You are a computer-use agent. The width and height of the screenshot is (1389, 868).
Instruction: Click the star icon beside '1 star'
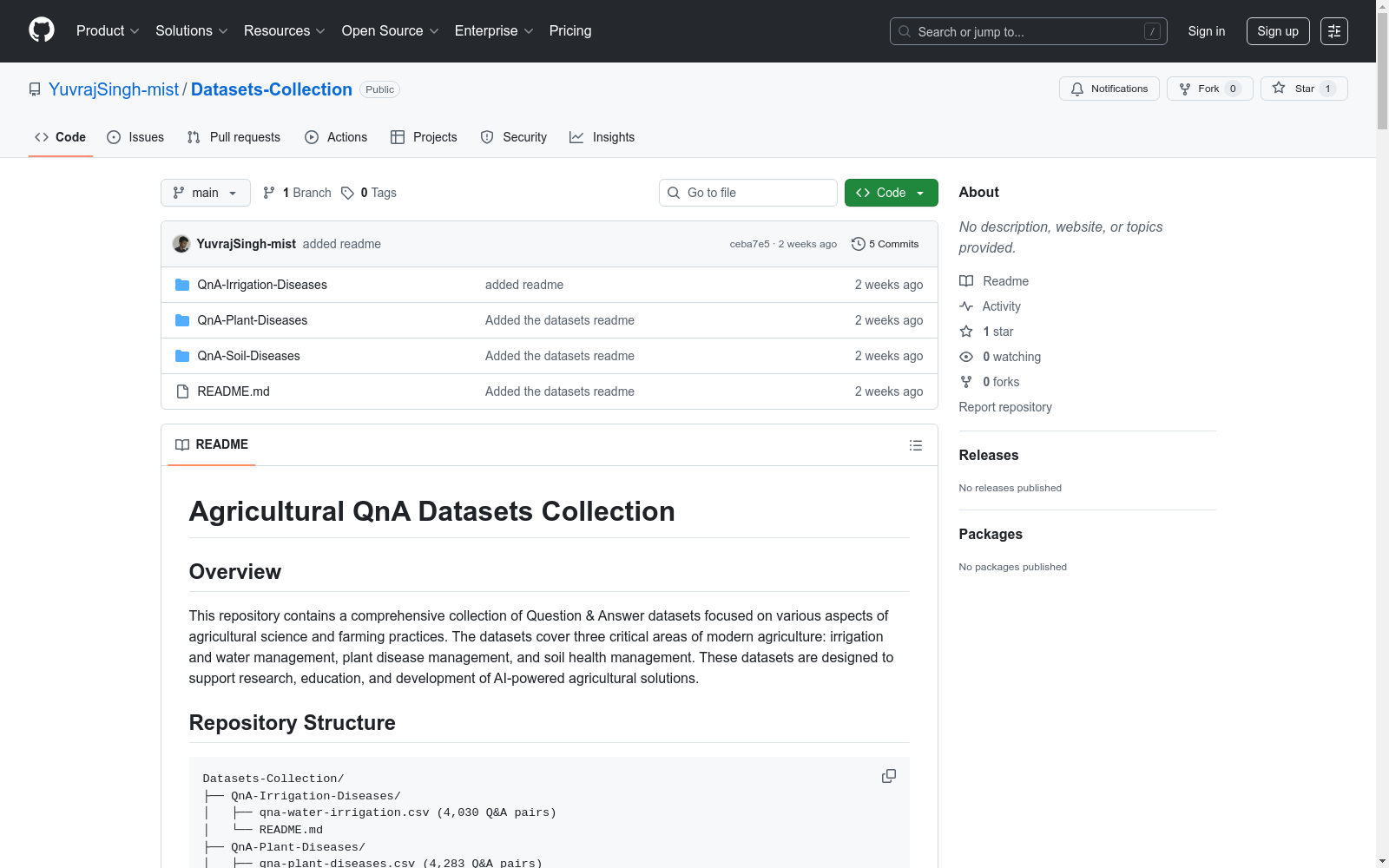tap(966, 332)
